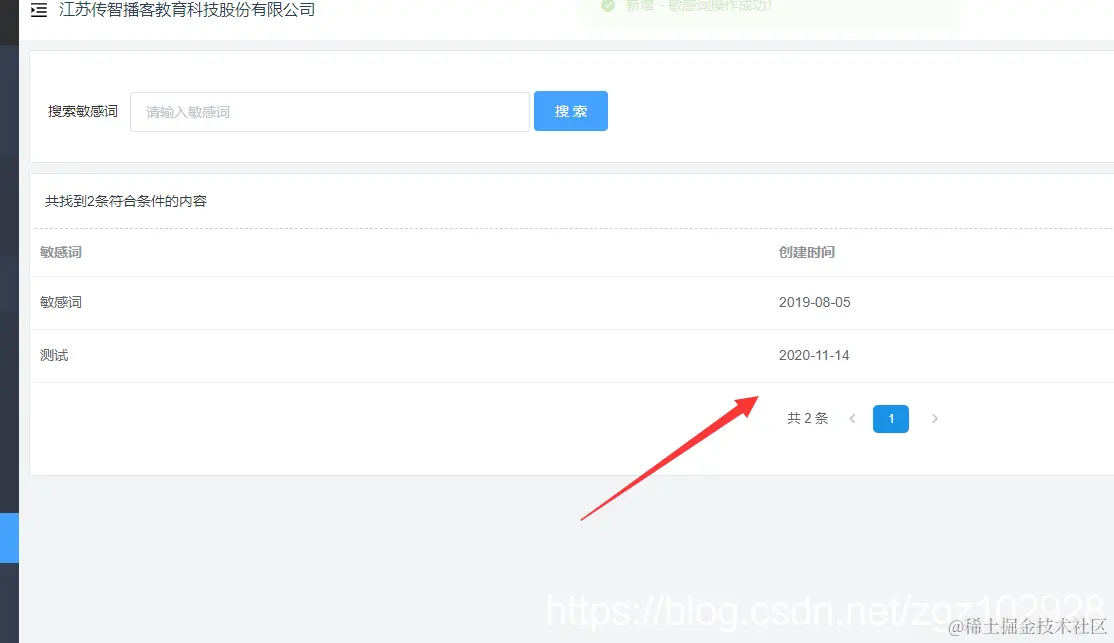Click the 共找到2条符合条件的内容 result summary
This screenshot has width=1114, height=643.
pos(126,201)
